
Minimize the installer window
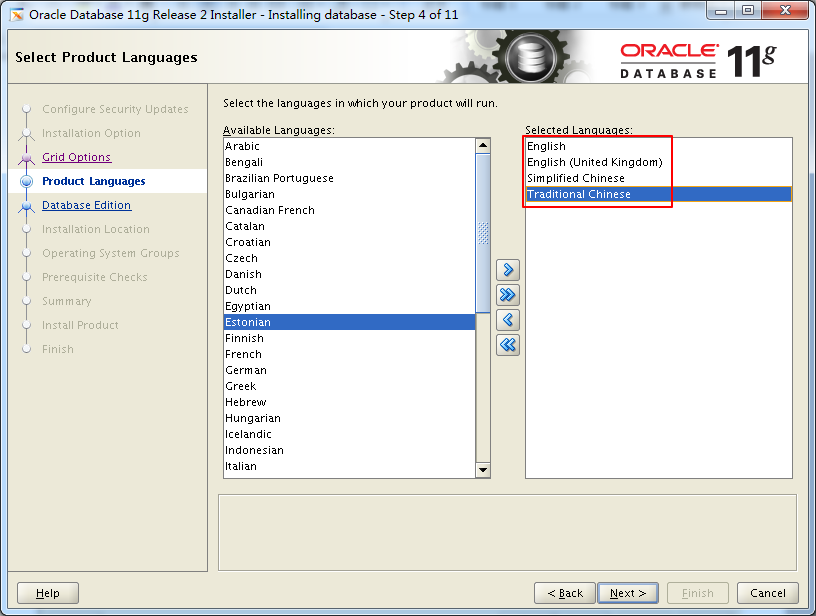(721, 10)
